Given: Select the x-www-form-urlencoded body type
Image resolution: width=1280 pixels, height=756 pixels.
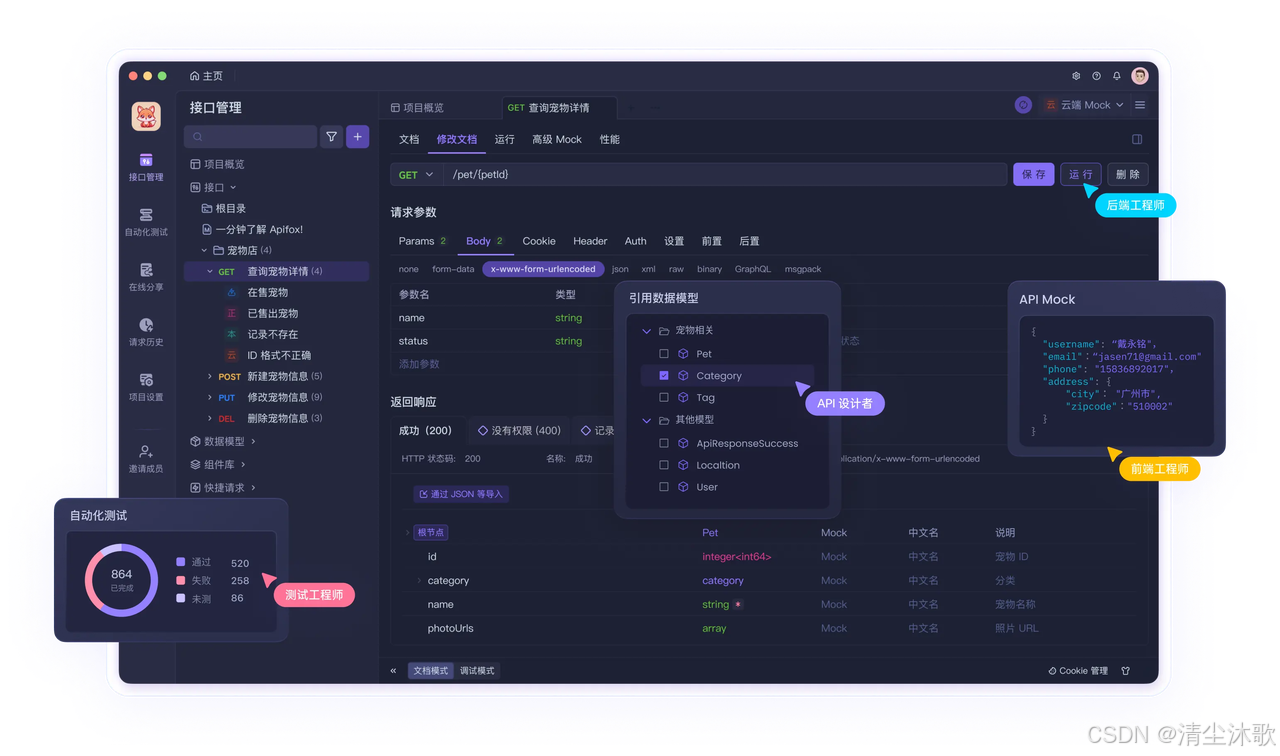Looking at the screenshot, I should coord(543,268).
